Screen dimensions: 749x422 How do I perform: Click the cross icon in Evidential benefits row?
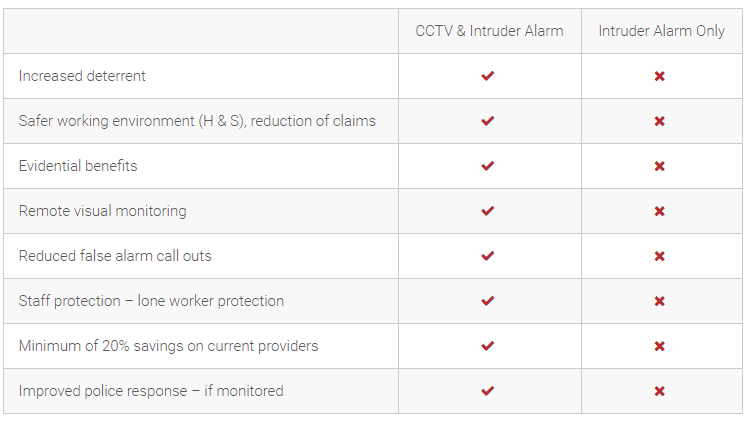pyautogui.click(x=660, y=166)
